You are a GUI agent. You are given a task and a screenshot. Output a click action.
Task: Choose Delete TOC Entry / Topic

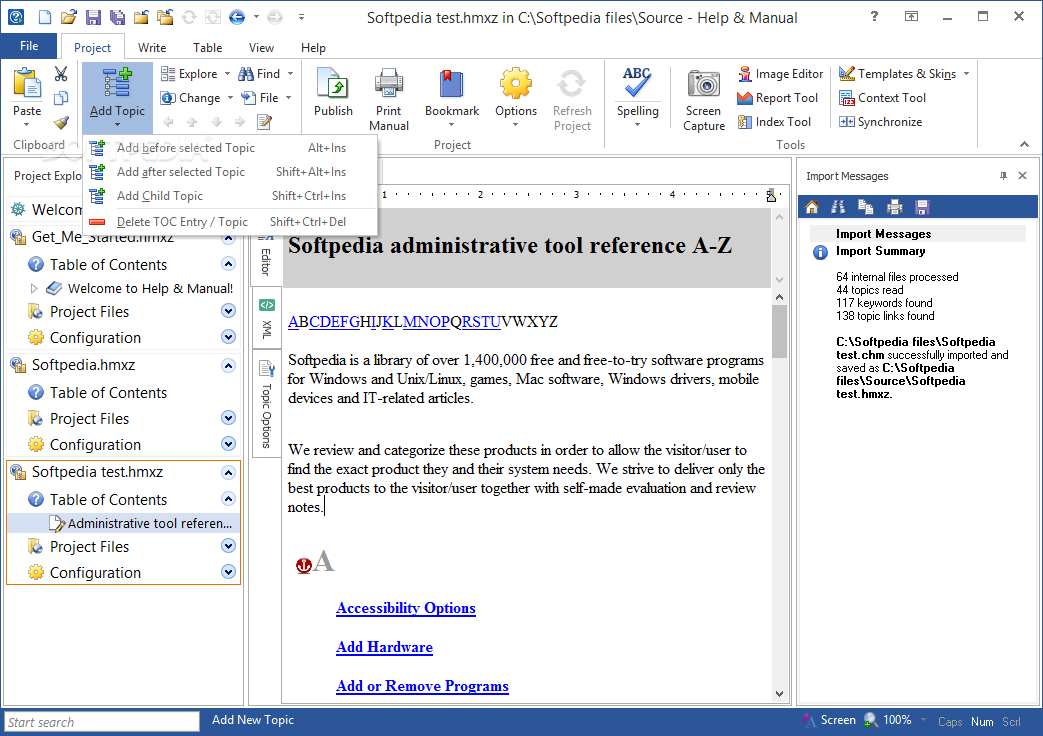pos(230,222)
